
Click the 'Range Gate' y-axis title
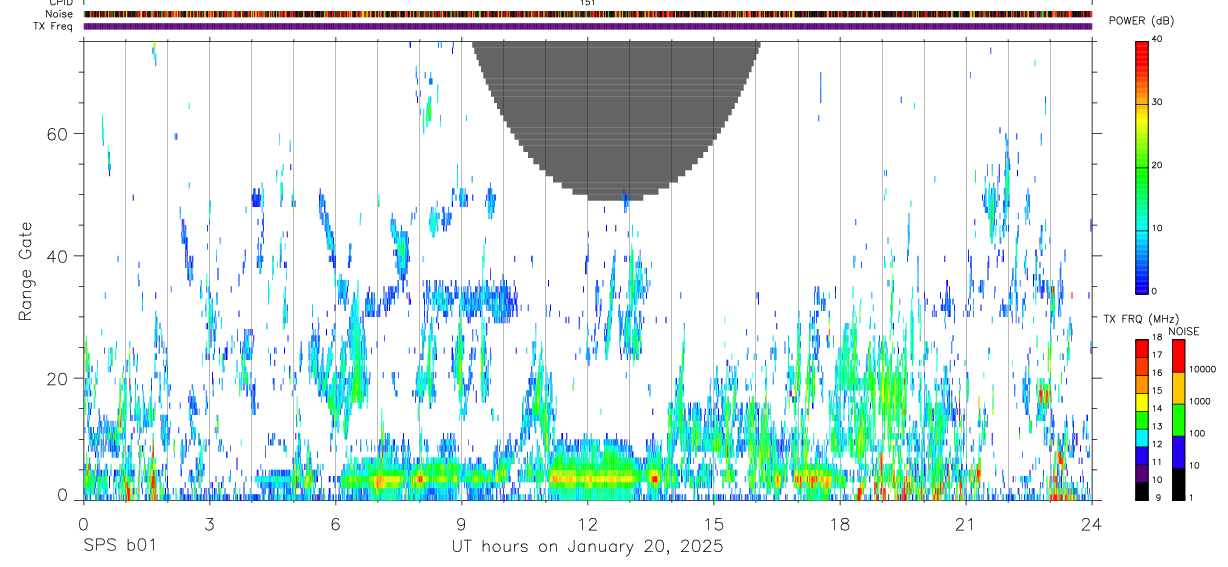pyautogui.click(x=24, y=270)
